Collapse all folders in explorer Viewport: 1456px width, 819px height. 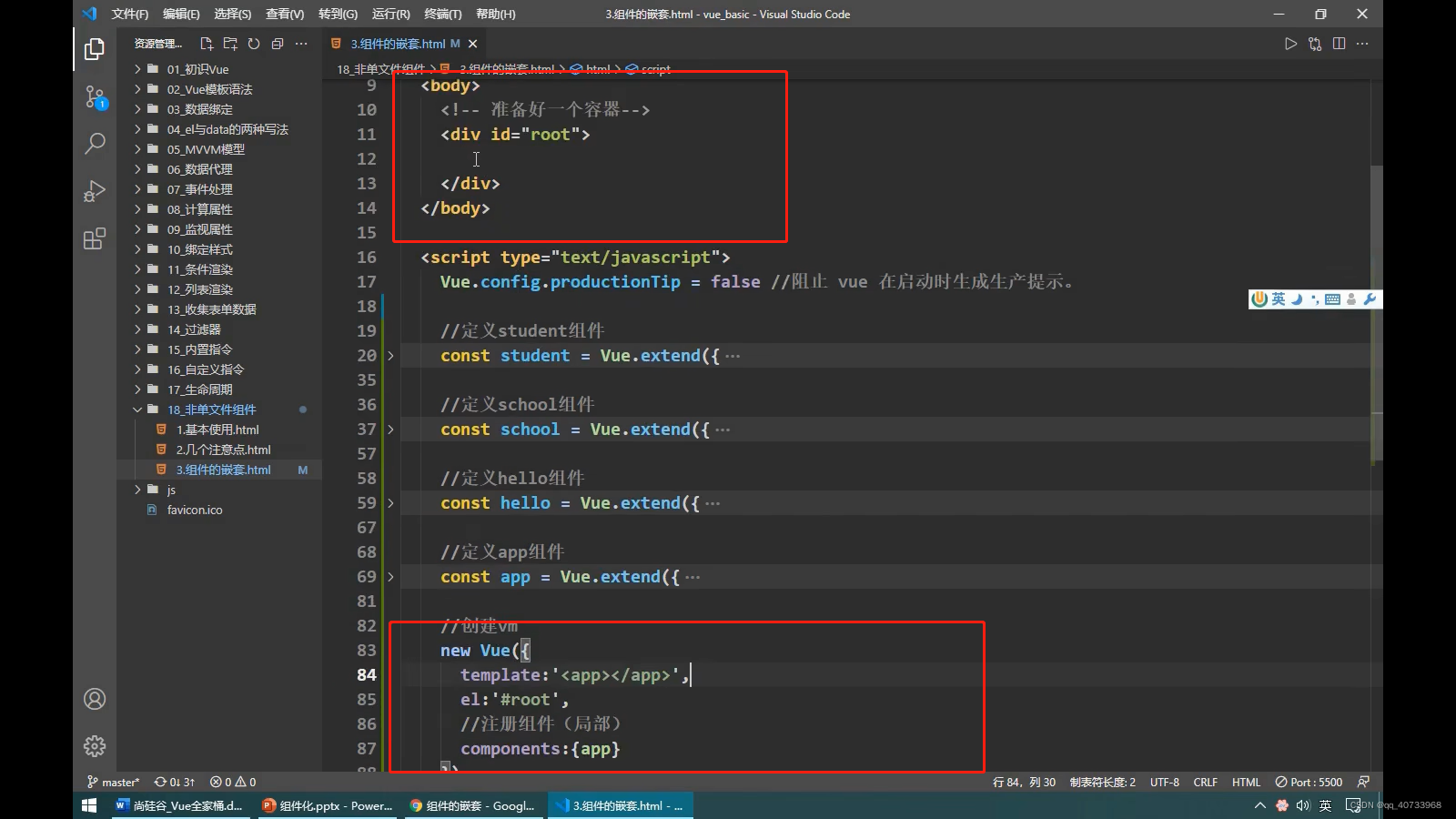(278, 44)
